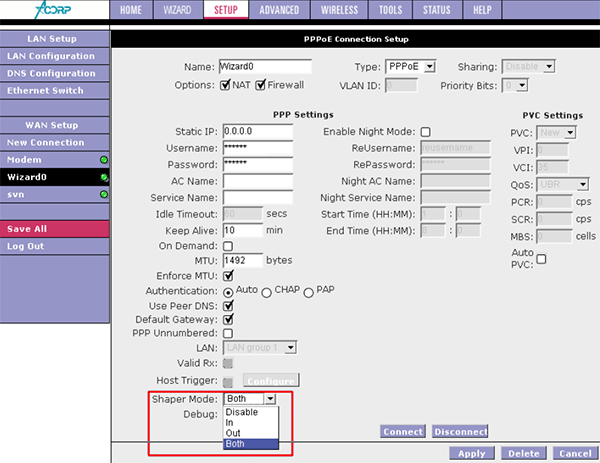The image size is (600, 463).
Task: Click green status dot next to svn
Action: 104,194
